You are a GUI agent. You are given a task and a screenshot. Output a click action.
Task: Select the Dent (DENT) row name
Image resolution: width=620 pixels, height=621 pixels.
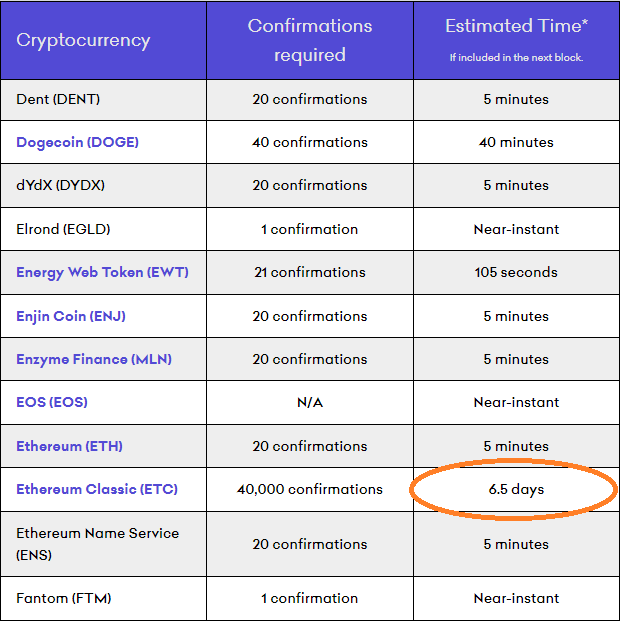pos(58,99)
